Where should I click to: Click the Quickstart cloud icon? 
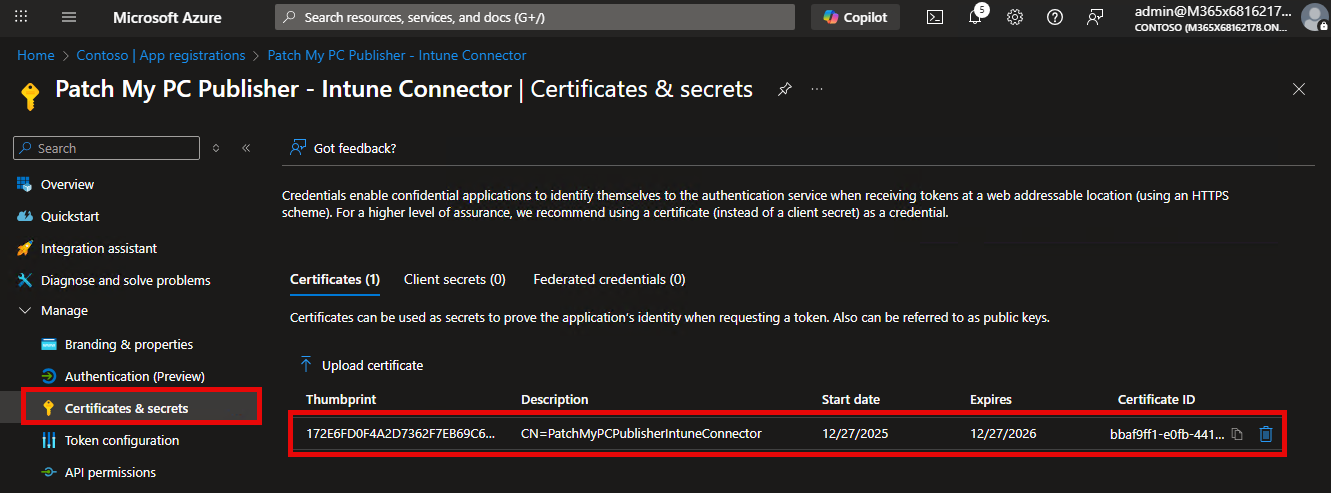(25, 216)
